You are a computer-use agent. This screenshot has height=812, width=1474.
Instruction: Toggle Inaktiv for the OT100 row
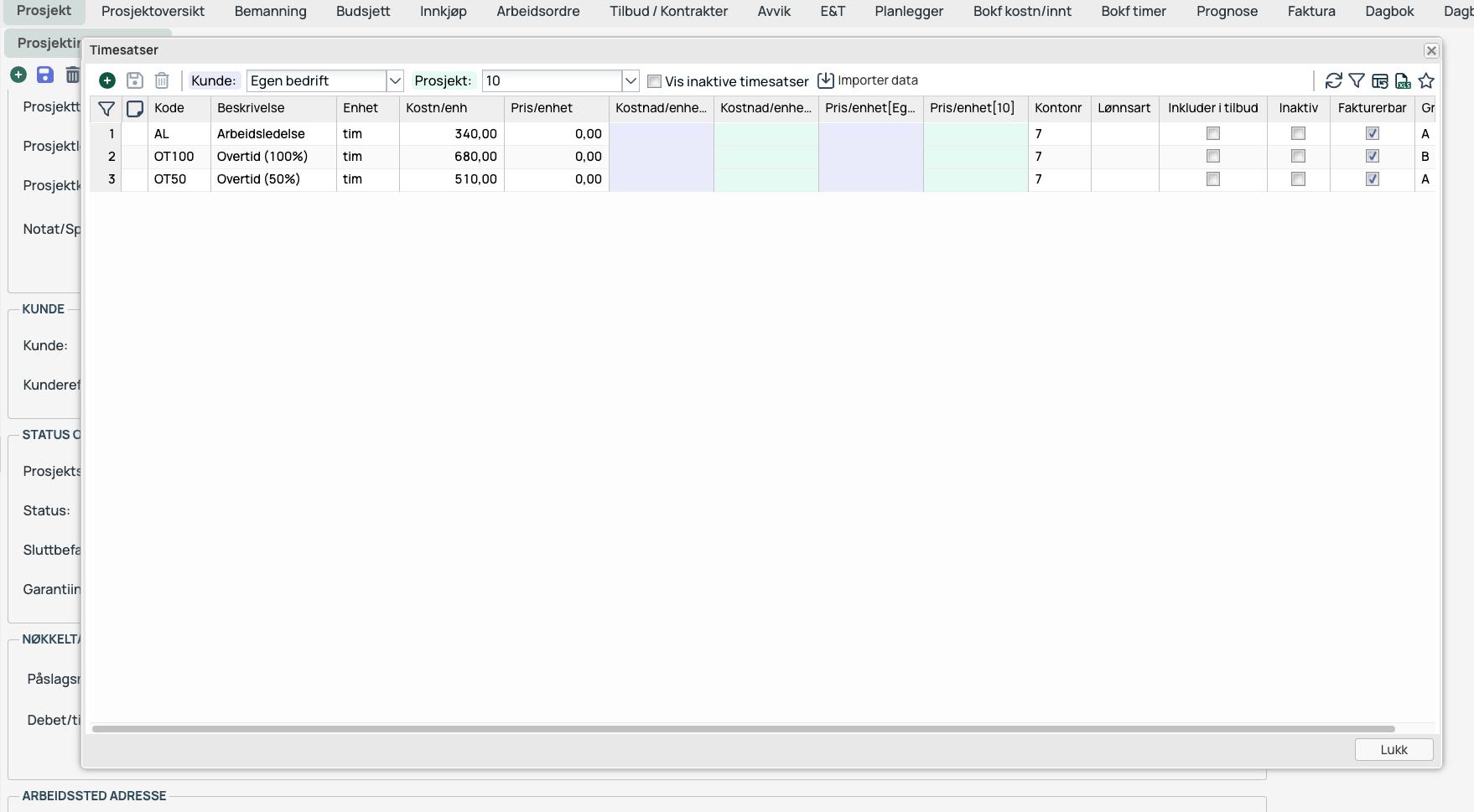1299,156
